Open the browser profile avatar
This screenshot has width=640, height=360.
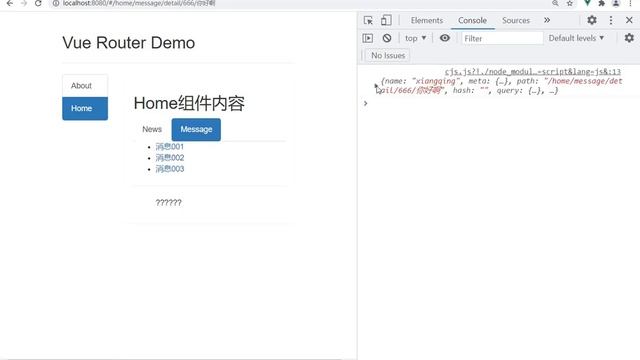[x=616, y=3]
